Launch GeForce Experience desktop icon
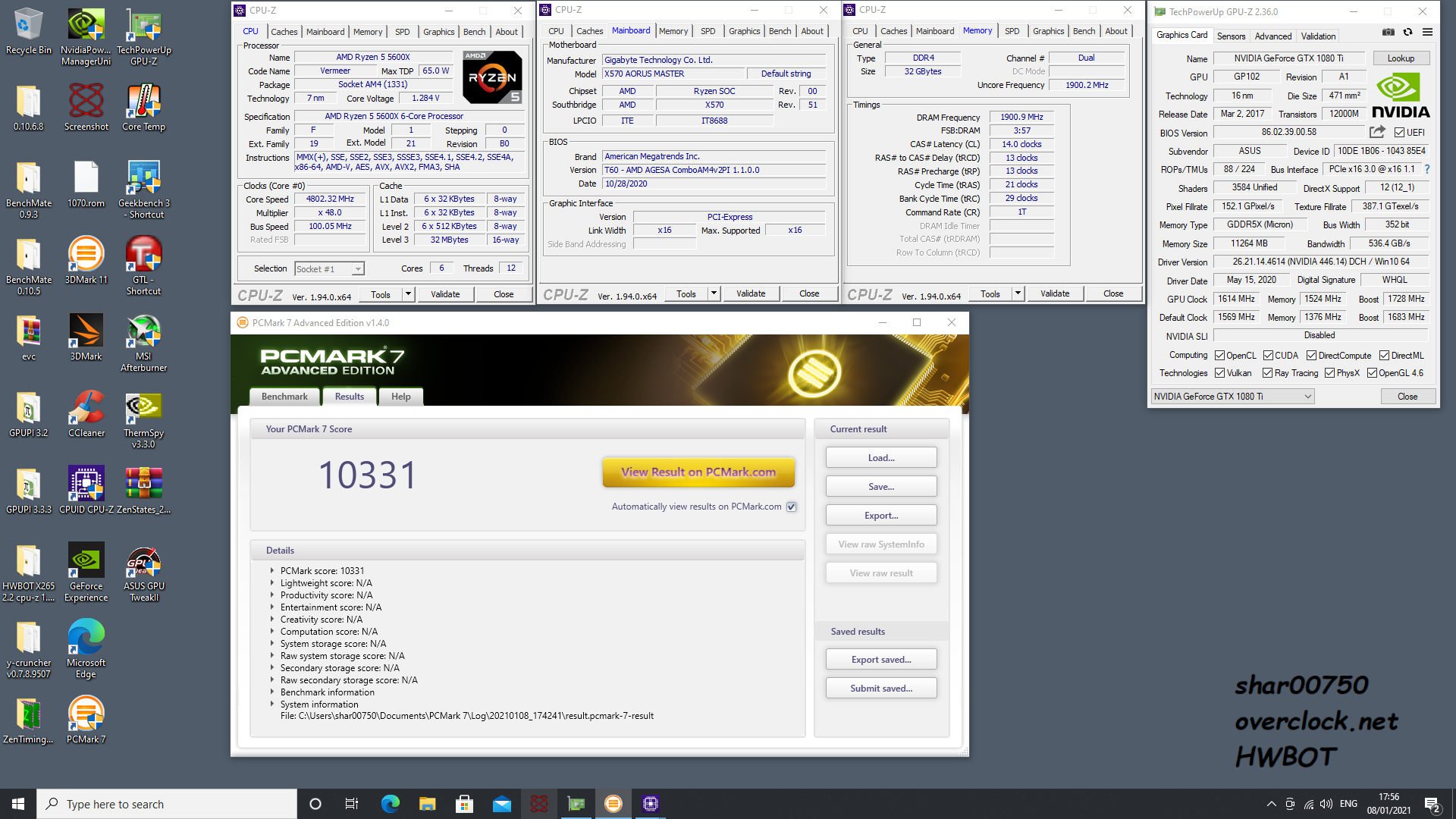This screenshot has height=819, width=1456. click(86, 573)
